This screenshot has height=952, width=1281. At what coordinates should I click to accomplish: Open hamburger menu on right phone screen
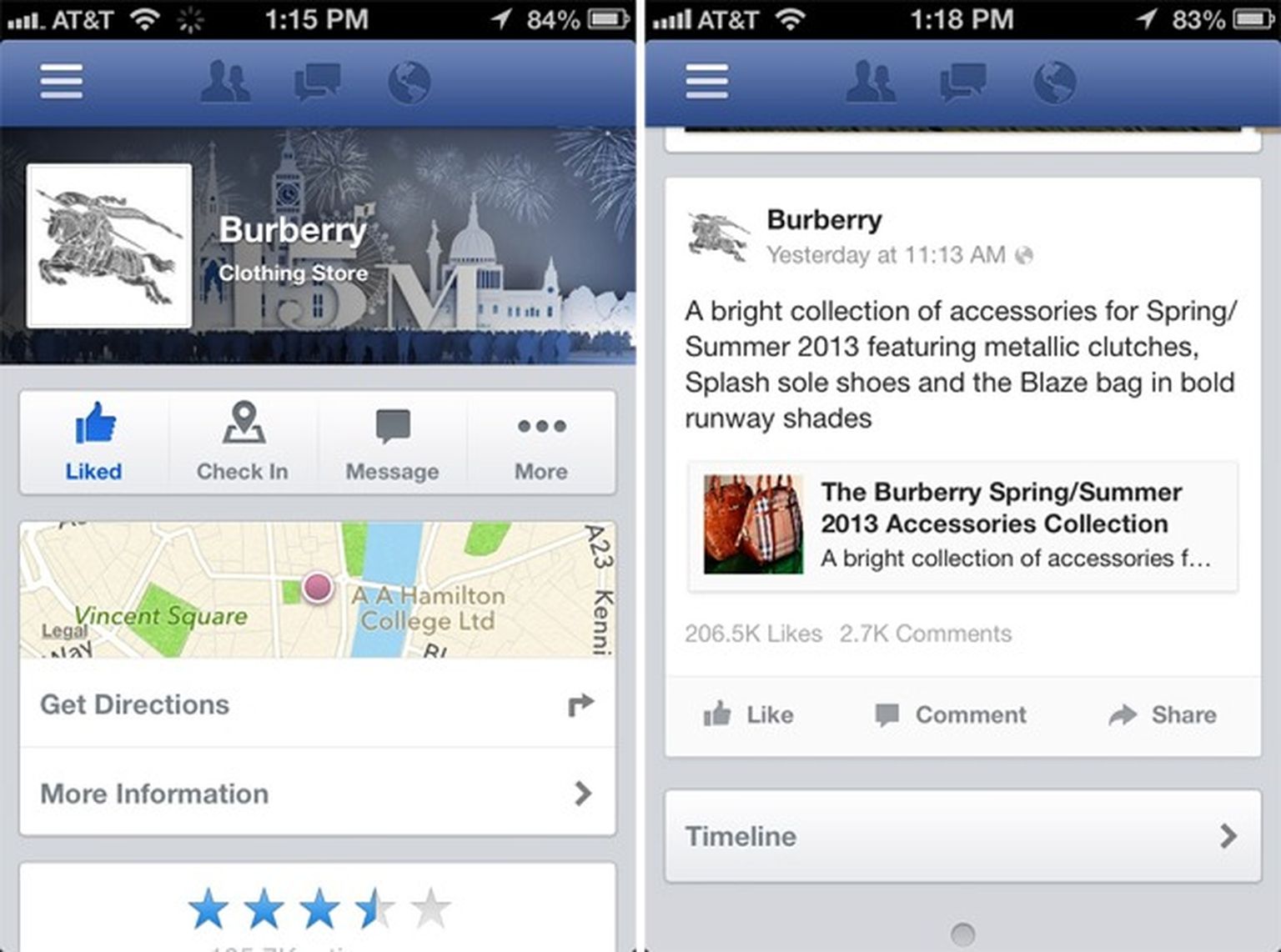pyautogui.click(x=706, y=81)
